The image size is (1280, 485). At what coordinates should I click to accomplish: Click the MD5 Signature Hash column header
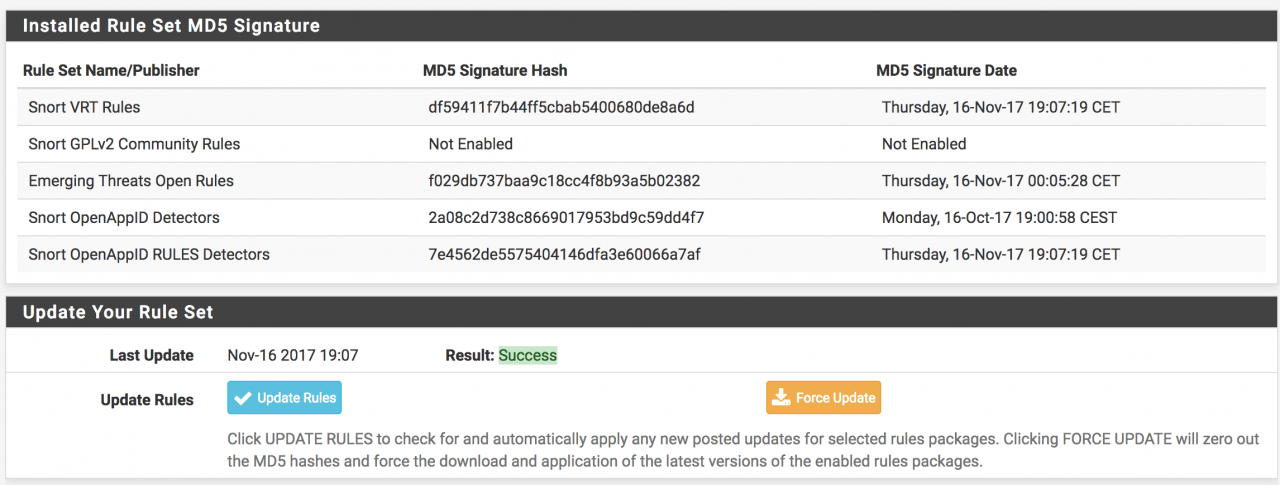pyautogui.click(x=495, y=70)
